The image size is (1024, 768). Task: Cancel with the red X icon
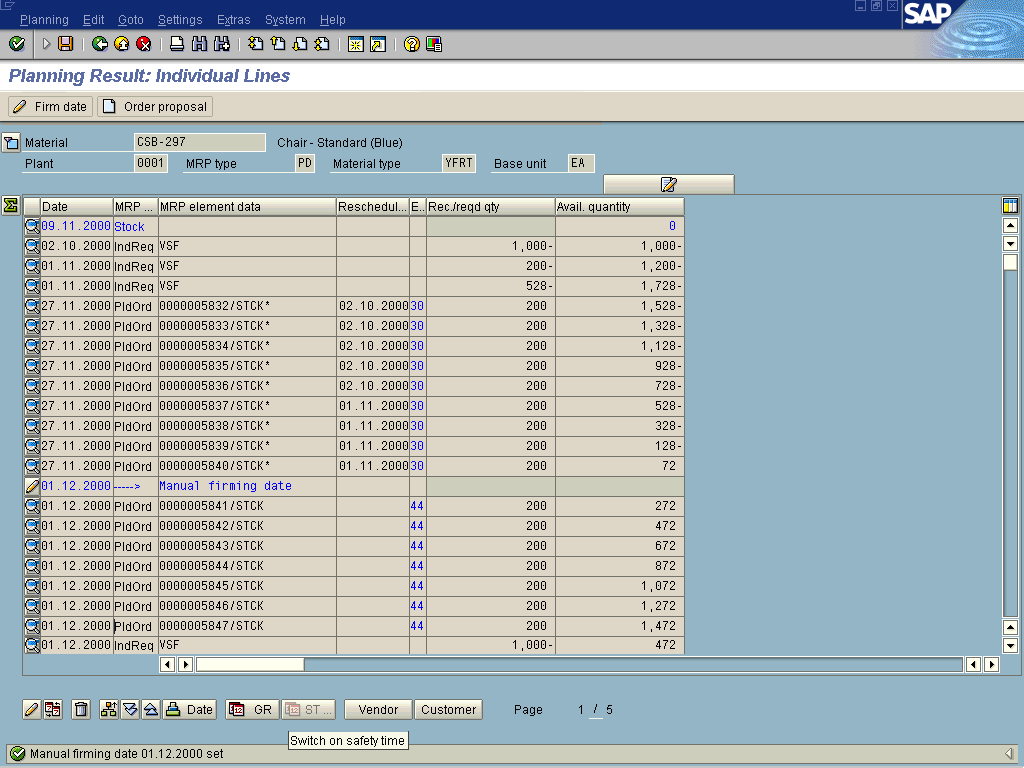[144, 44]
